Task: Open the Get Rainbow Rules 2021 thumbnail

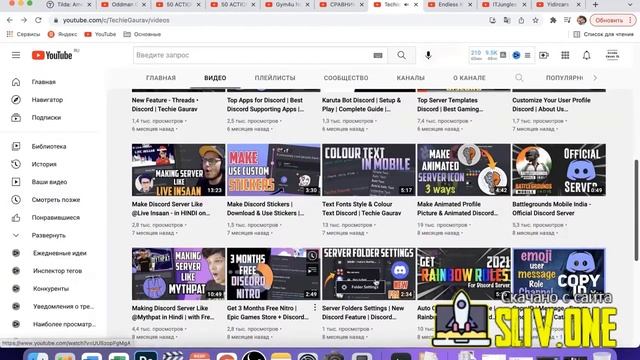Action: tap(464, 274)
